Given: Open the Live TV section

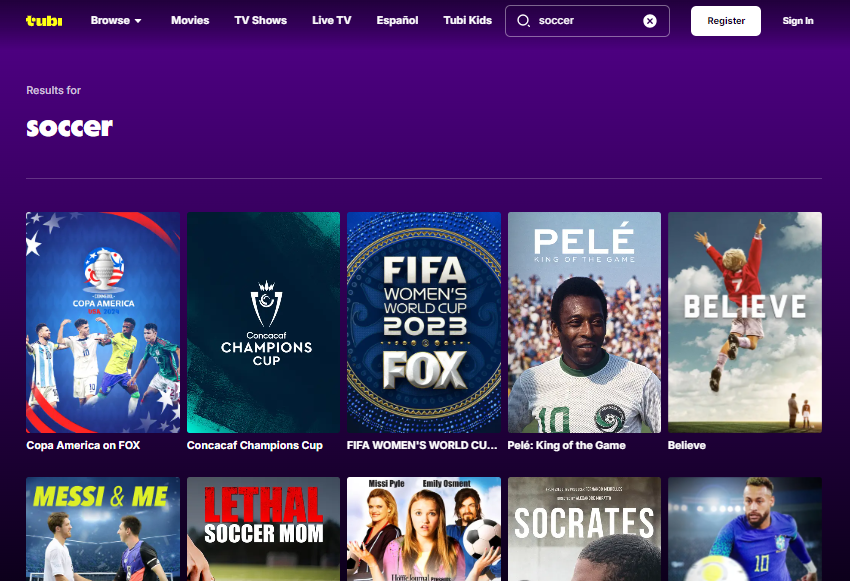Looking at the screenshot, I should click(x=331, y=20).
